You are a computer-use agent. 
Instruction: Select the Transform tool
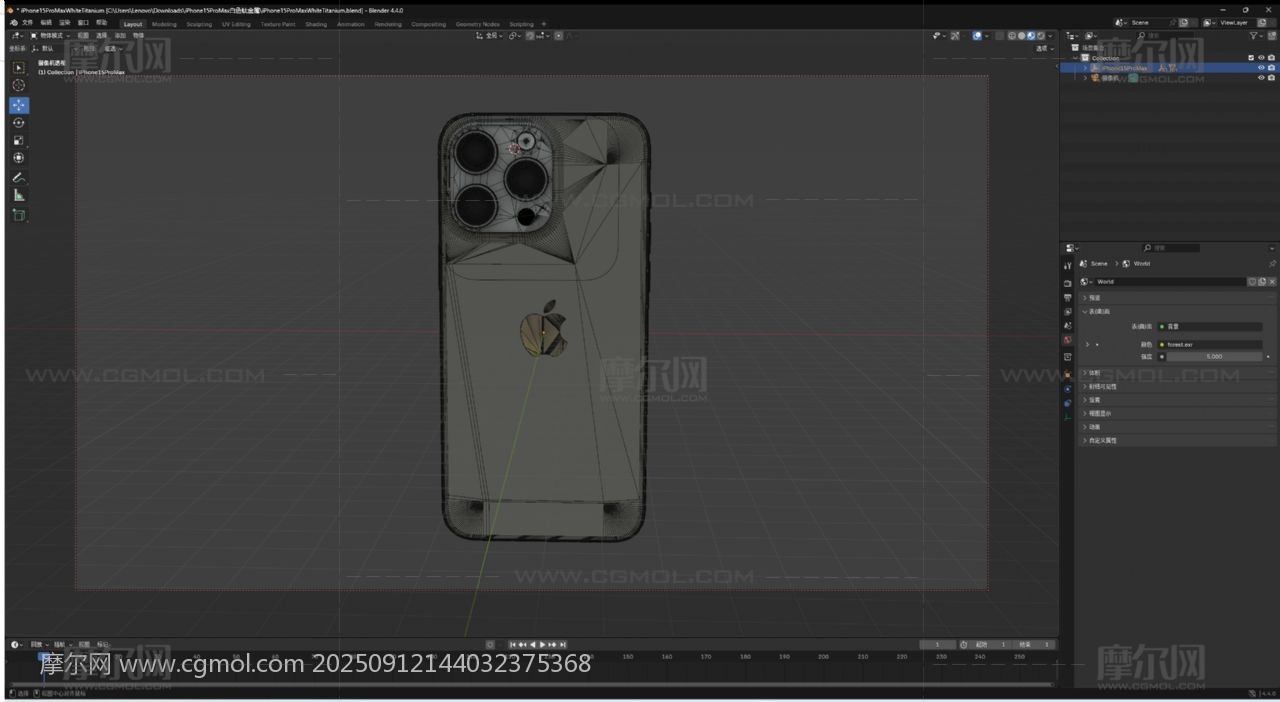[18, 158]
